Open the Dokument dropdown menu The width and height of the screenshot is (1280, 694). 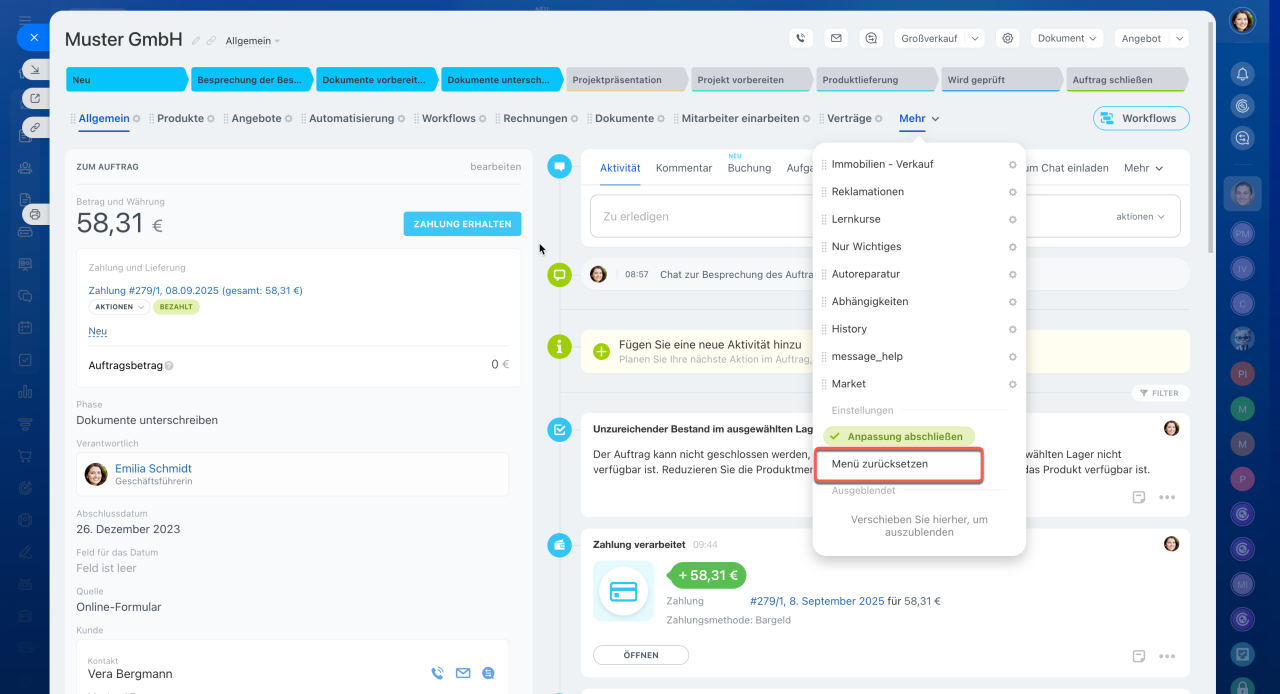coord(1066,38)
